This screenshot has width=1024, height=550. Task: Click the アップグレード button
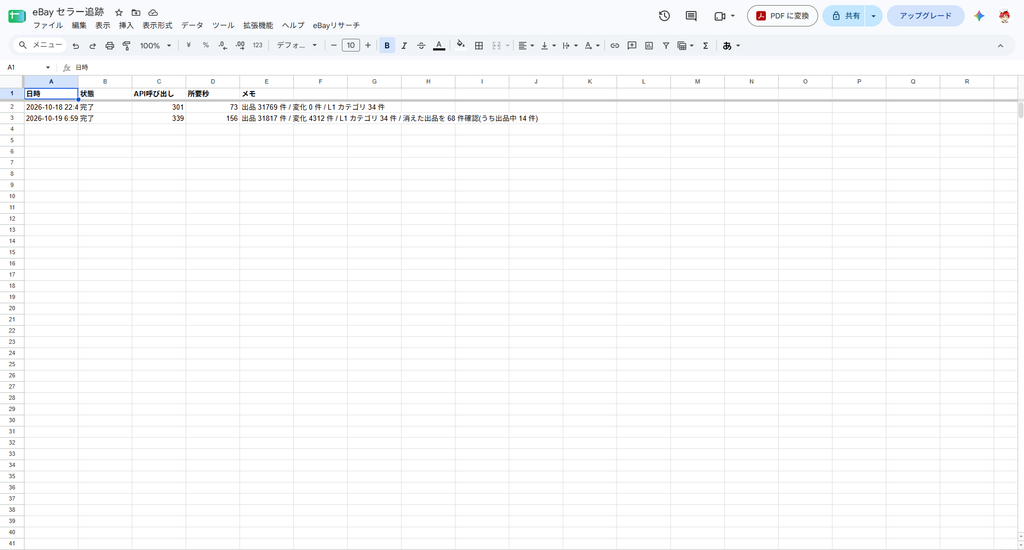[x=925, y=16]
